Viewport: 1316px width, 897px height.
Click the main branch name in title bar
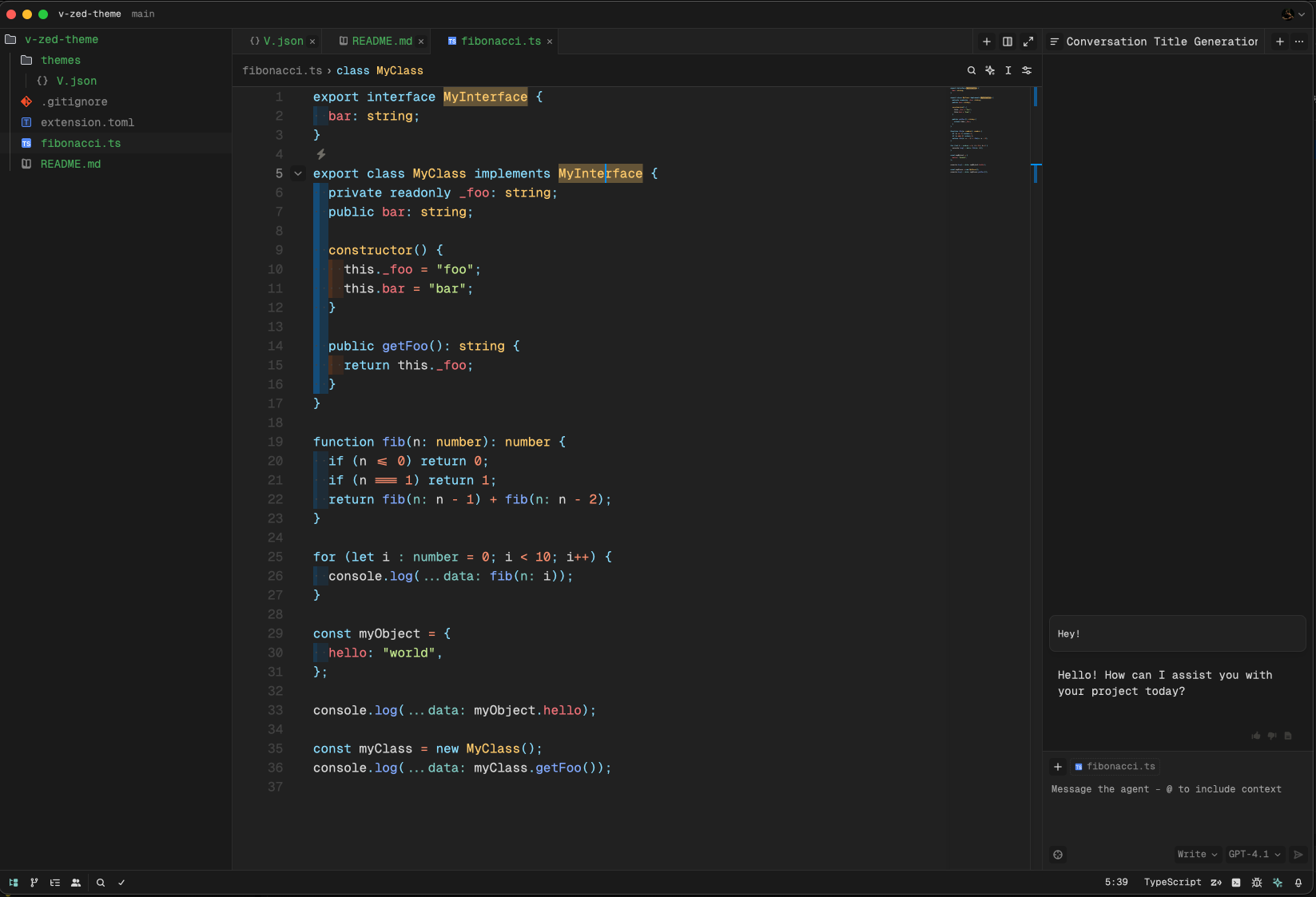[143, 14]
